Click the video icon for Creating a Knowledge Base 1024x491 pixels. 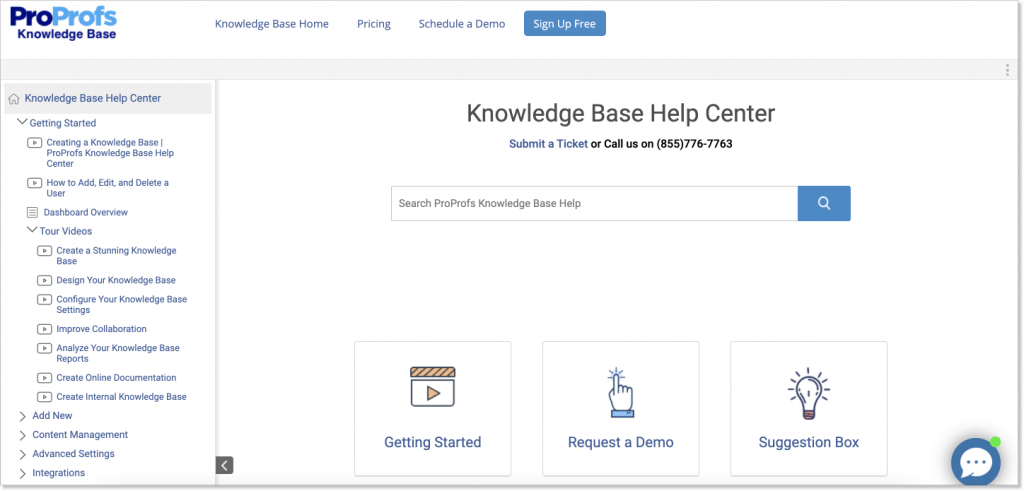click(x=35, y=142)
